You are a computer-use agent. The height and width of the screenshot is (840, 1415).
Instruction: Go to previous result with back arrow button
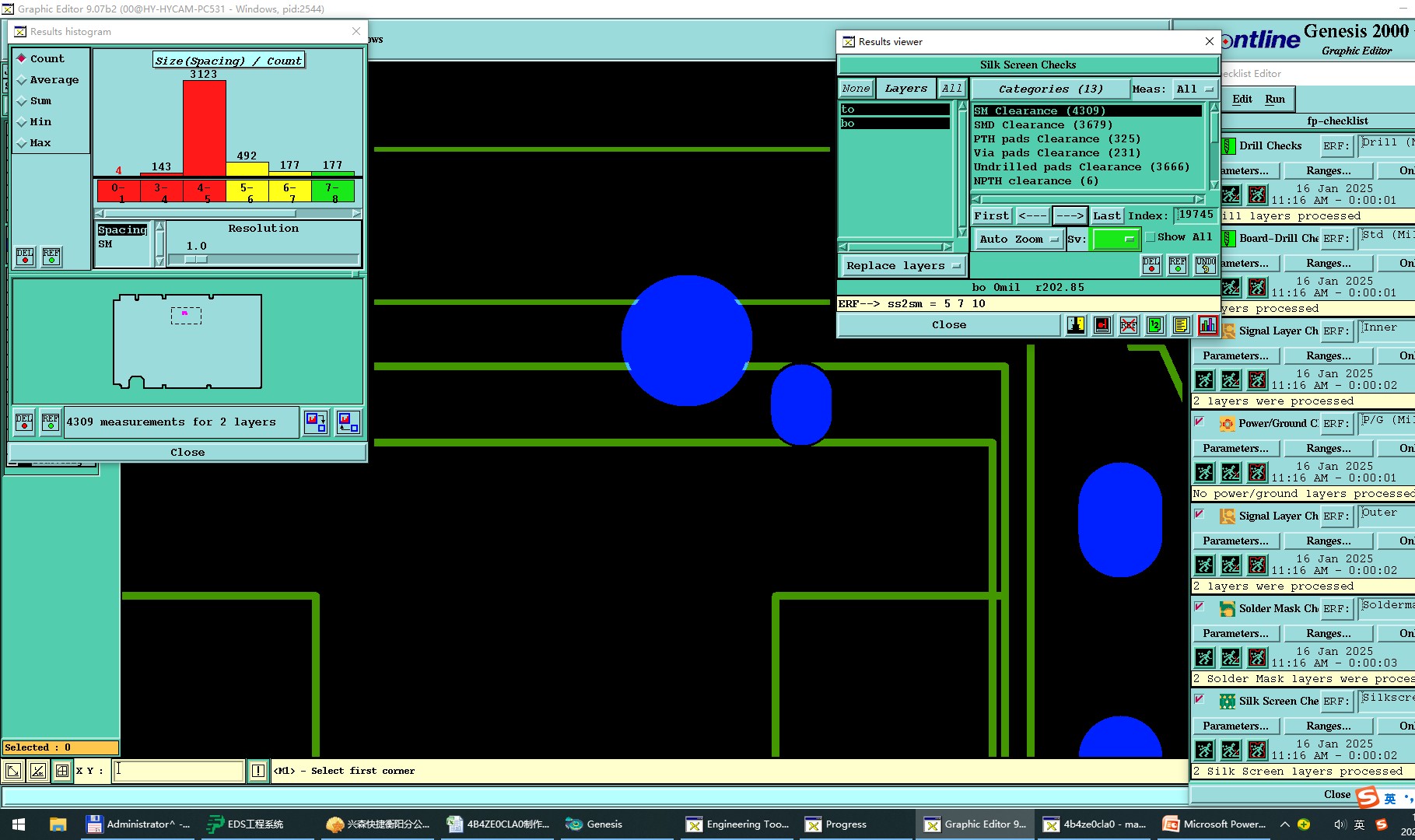coord(1032,215)
